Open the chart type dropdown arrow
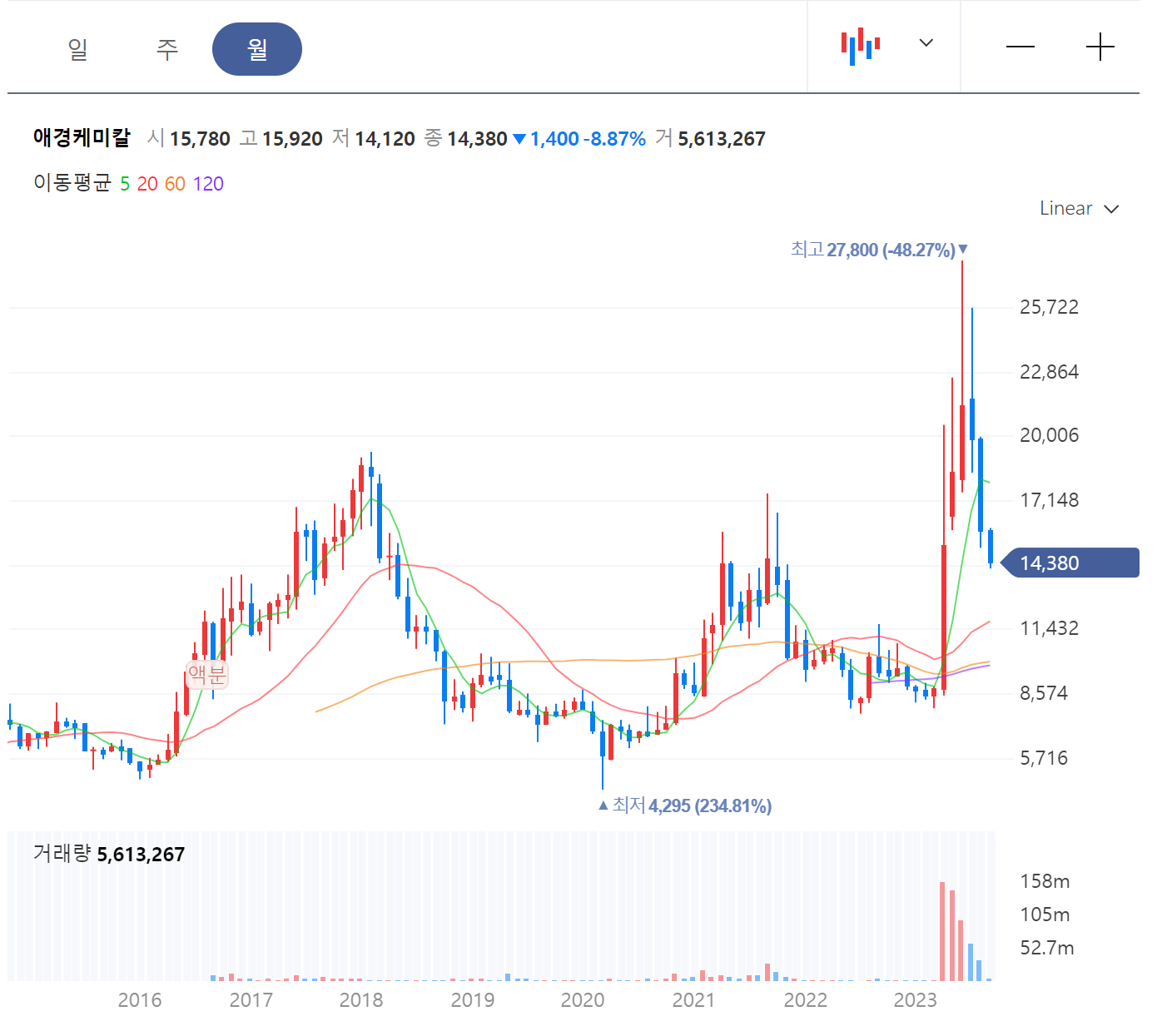The image size is (1162, 1036). (x=926, y=42)
